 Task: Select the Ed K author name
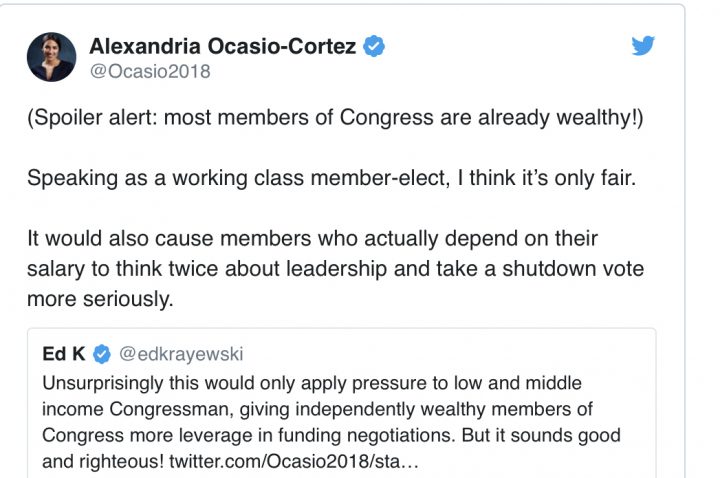click(64, 355)
